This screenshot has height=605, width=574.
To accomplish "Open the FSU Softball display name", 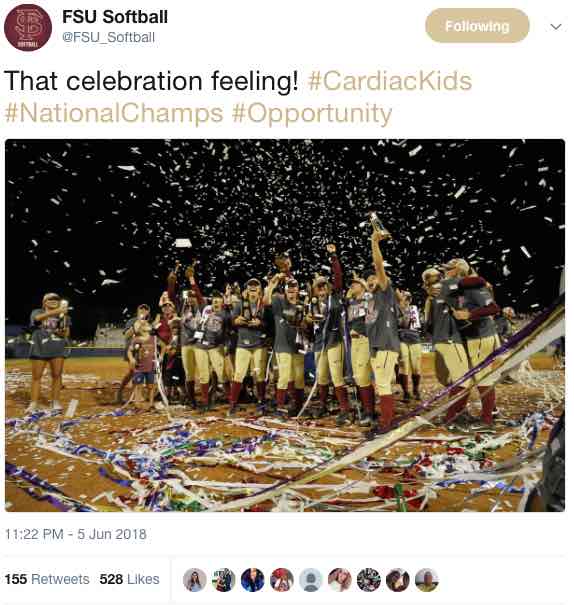I will pyautogui.click(x=115, y=17).
